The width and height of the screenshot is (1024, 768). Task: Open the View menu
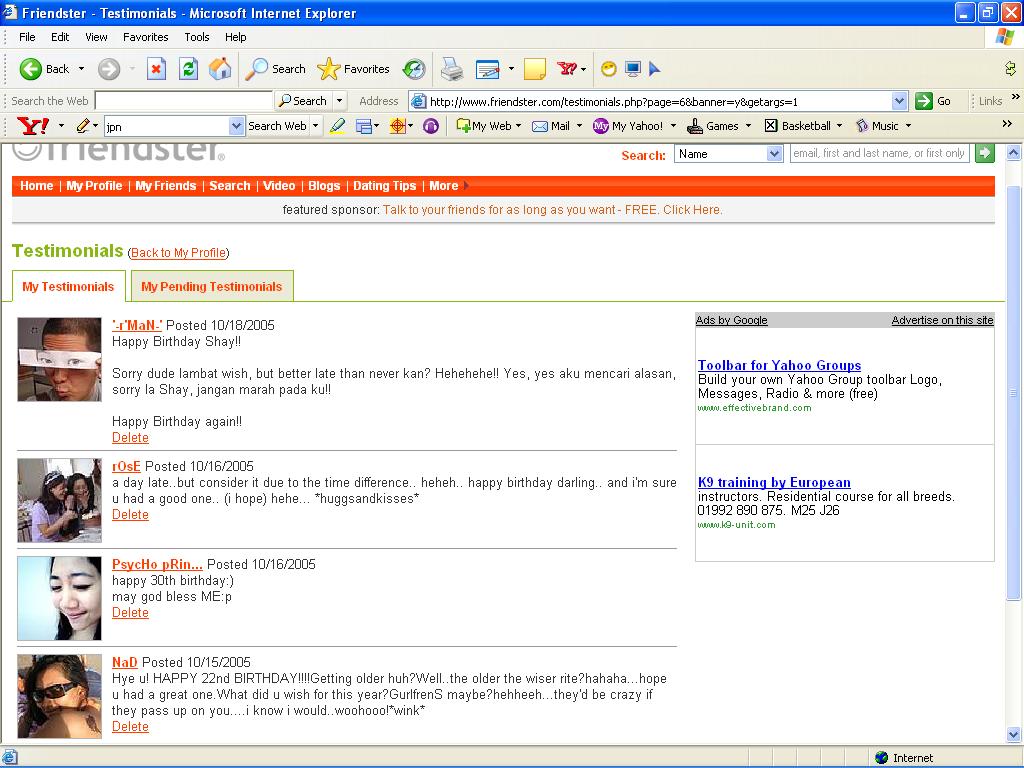coord(96,37)
